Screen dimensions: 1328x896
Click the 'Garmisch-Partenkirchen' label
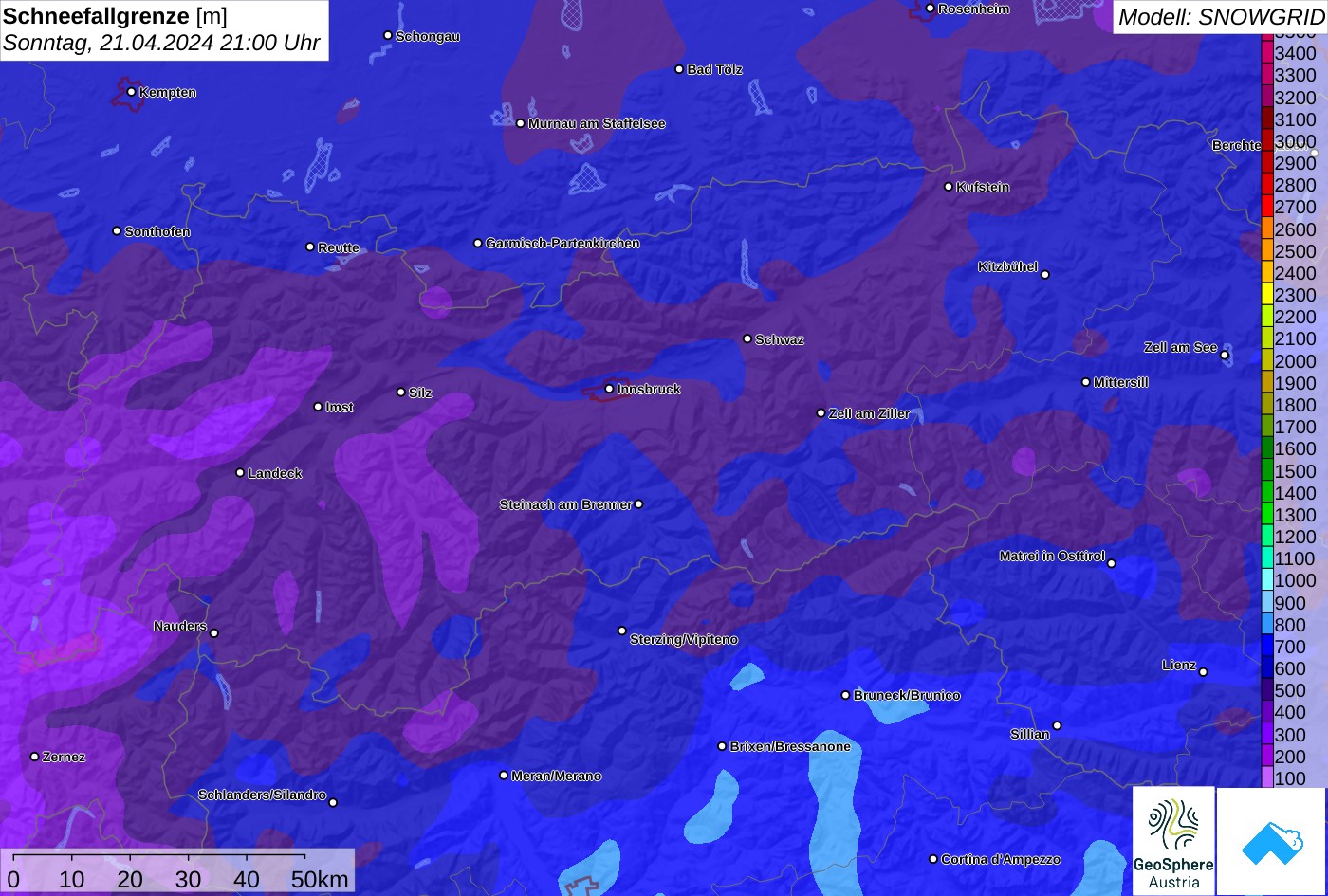point(563,244)
